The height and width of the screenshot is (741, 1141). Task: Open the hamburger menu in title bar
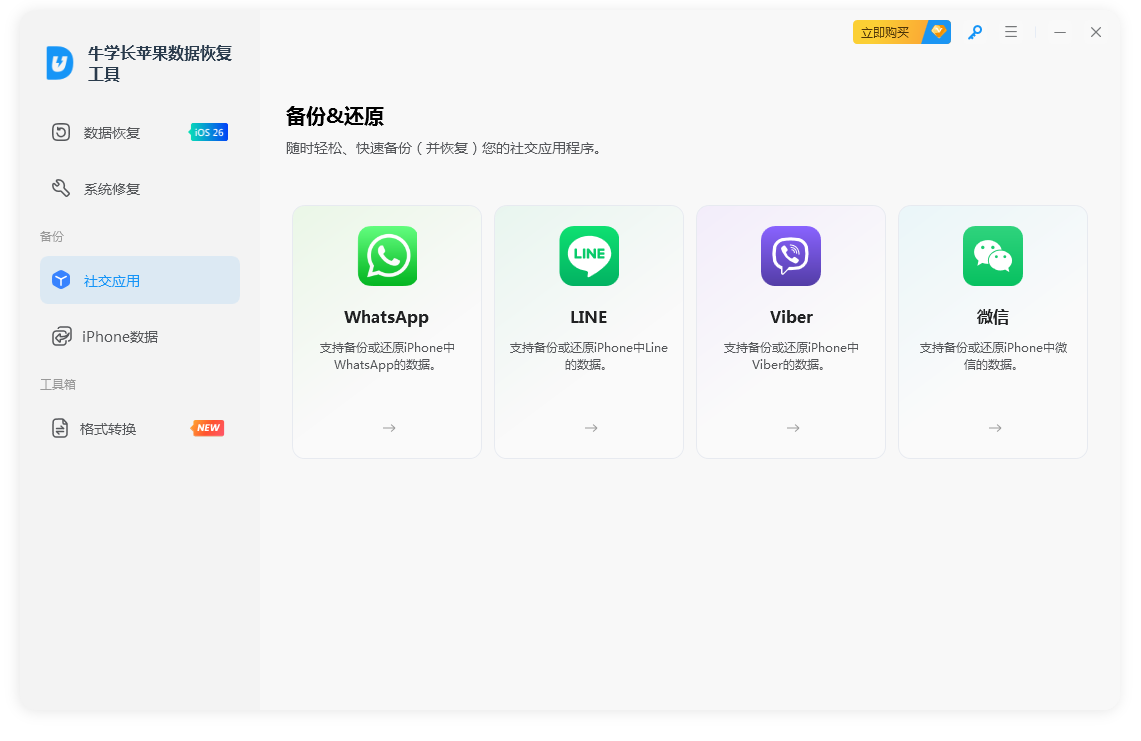click(x=1011, y=32)
